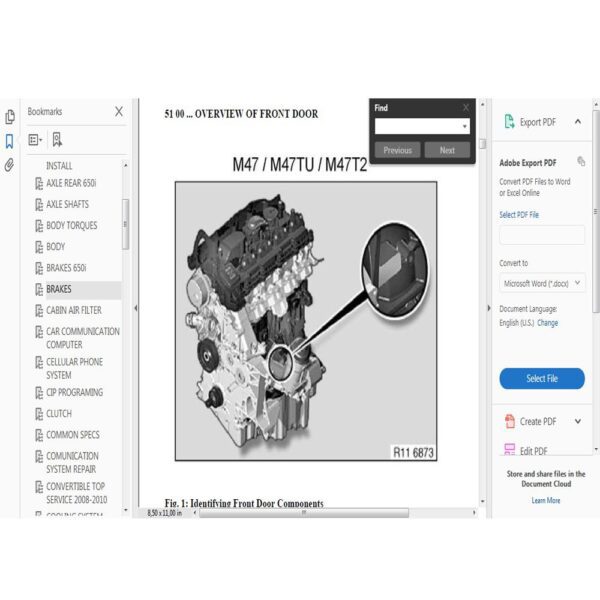Image resolution: width=600 pixels, height=600 pixels.
Task: Click the COMMON SPECS bookmark page icon
Action: point(39,435)
